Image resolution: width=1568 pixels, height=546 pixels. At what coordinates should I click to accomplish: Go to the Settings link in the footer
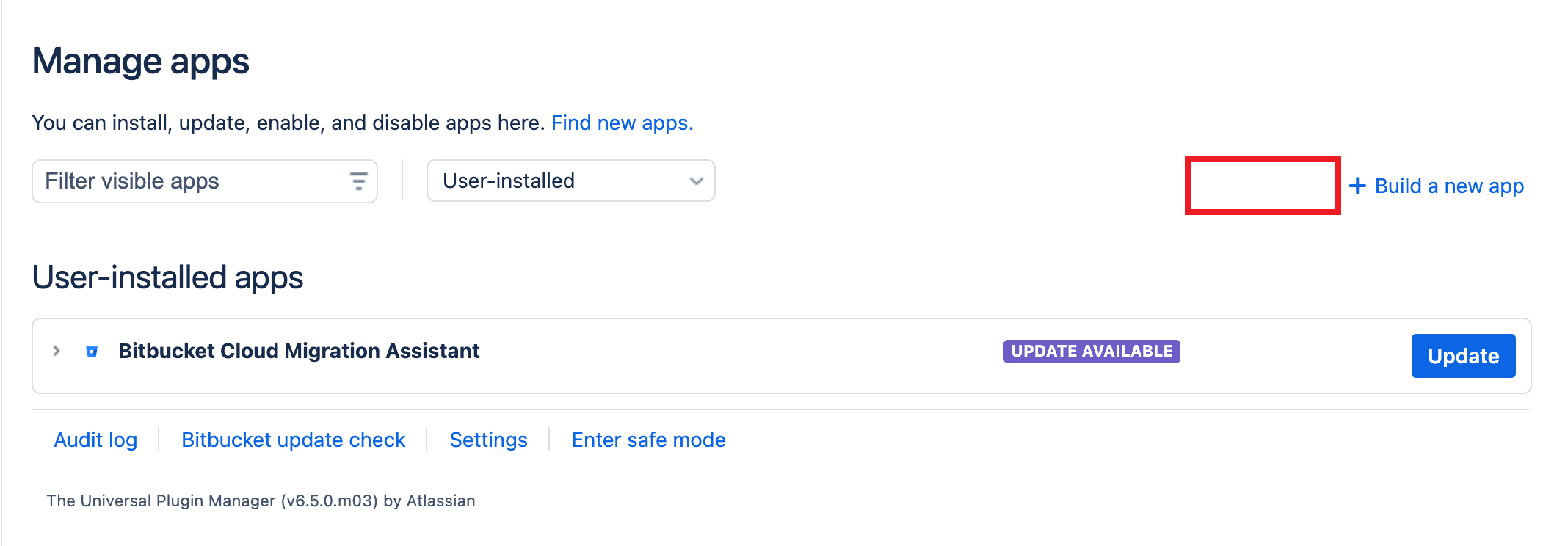click(488, 440)
